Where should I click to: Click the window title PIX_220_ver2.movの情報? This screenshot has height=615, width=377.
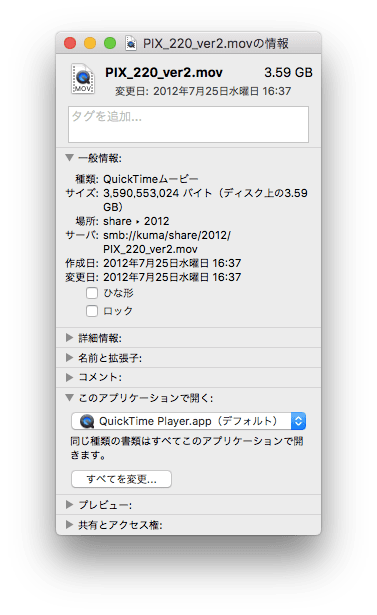click(x=216, y=43)
